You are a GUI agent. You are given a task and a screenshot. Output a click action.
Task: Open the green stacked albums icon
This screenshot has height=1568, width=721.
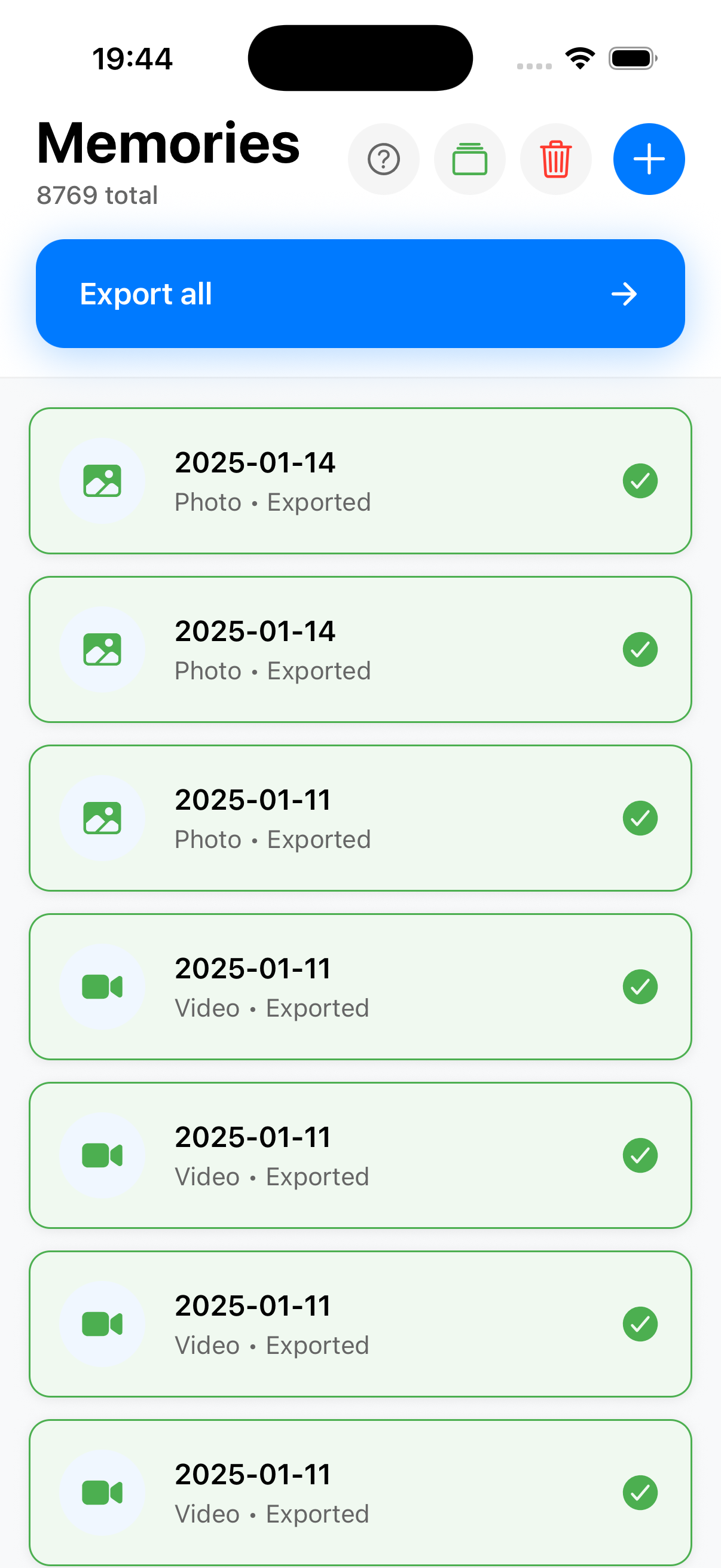click(470, 160)
